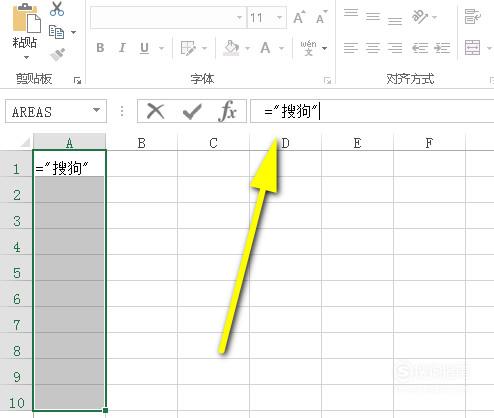Select Top Align icon
This screenshot has width=494, height=418.
(351, 13)
